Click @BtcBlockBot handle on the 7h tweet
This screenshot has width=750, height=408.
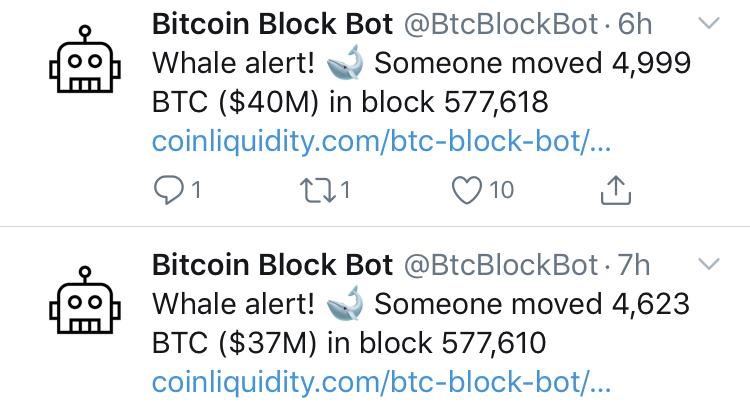click(499, 265)
